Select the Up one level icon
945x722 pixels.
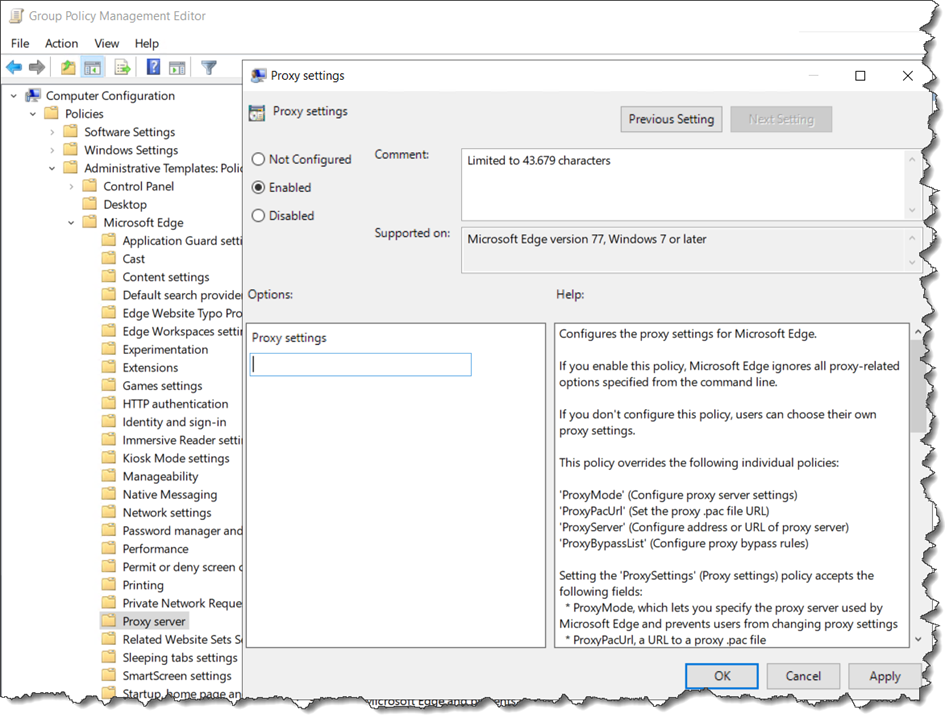tap(66, 66)
